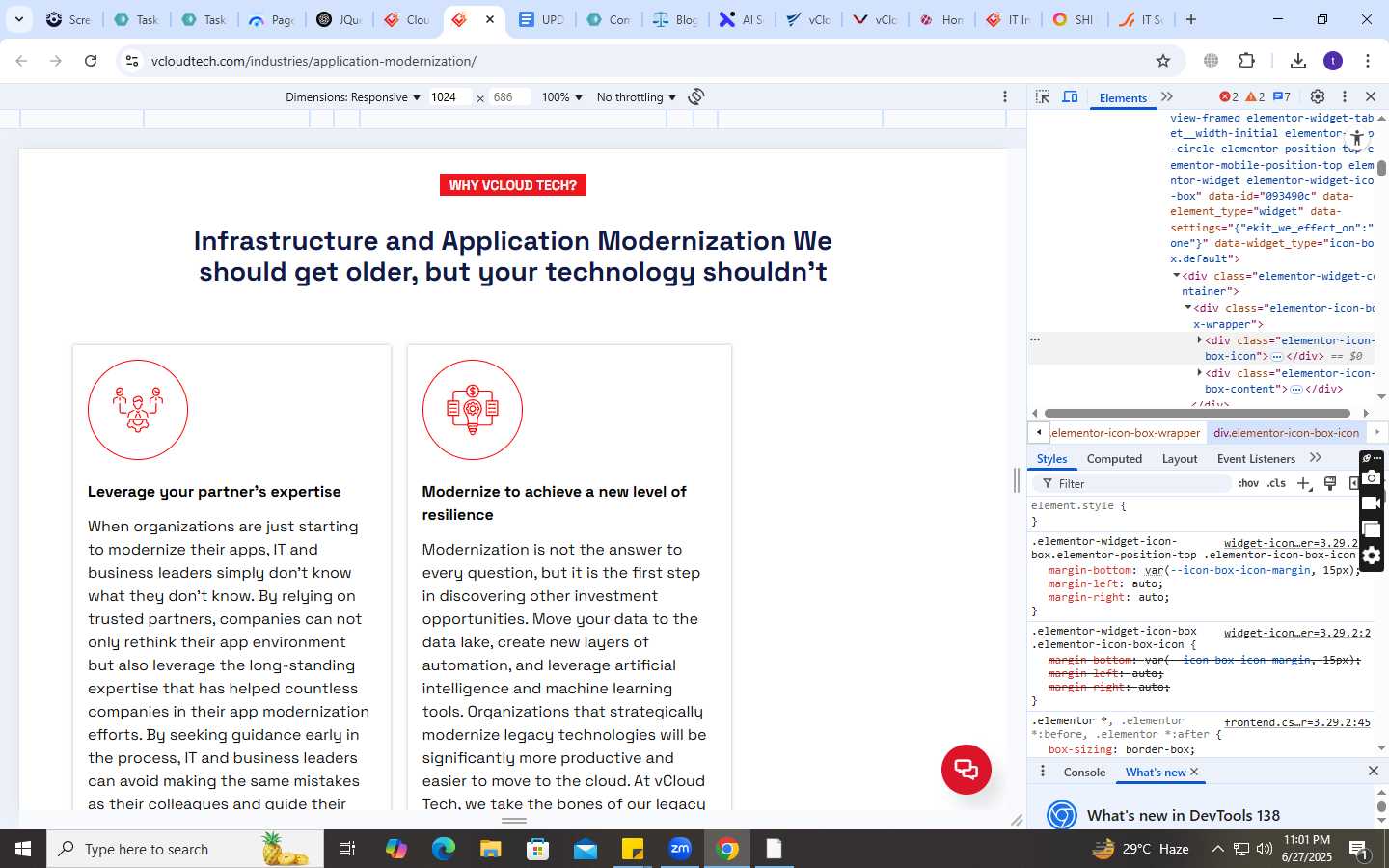This screenshot has height=868, width=1389.
Task: Switch to the Elements panel tab
Action: 1123,97
